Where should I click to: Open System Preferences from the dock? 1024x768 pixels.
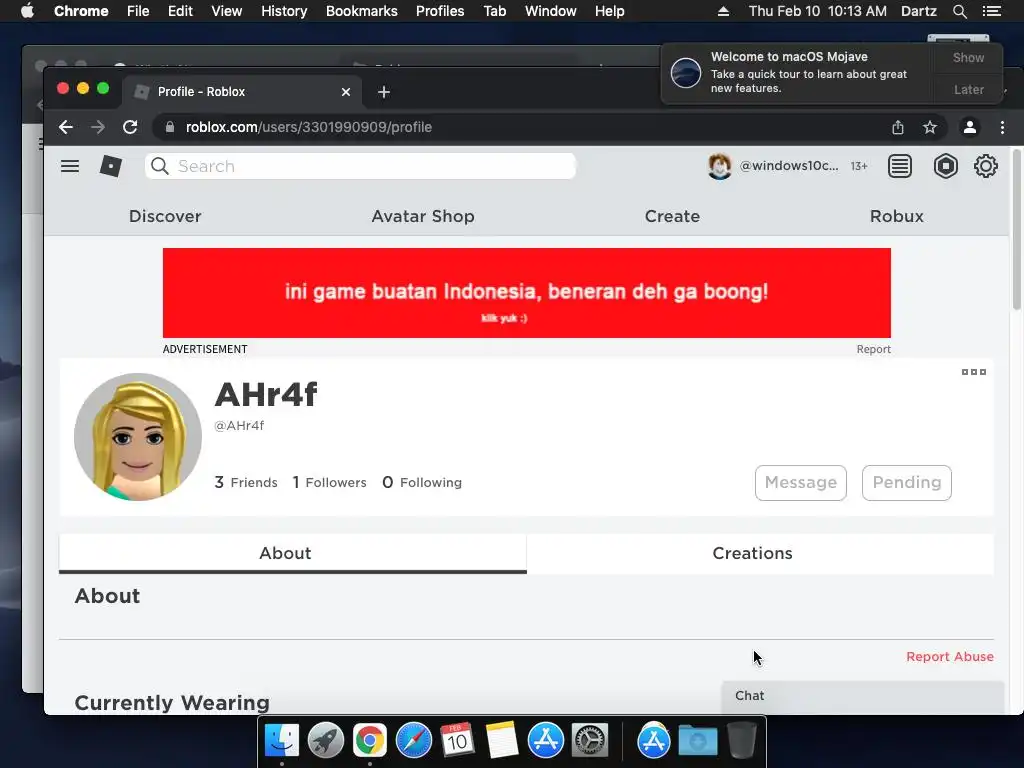pos(590,741)
